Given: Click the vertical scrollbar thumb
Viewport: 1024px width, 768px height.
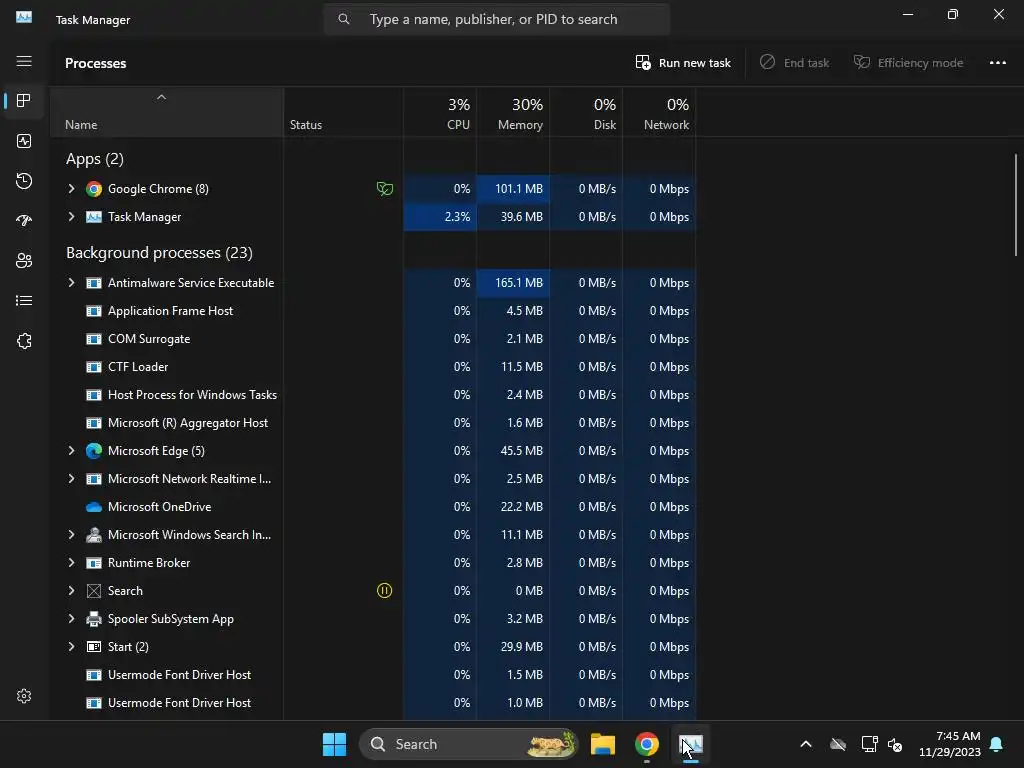Looking at the screenshot, I should [x=1016, y=204].
